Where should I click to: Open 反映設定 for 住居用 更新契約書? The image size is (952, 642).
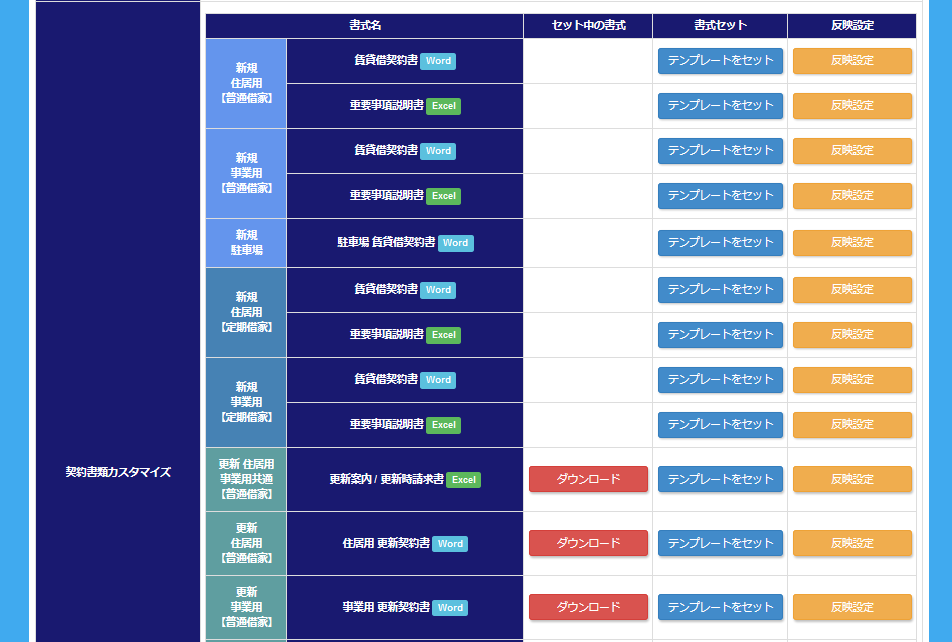(x=852, y=543)
